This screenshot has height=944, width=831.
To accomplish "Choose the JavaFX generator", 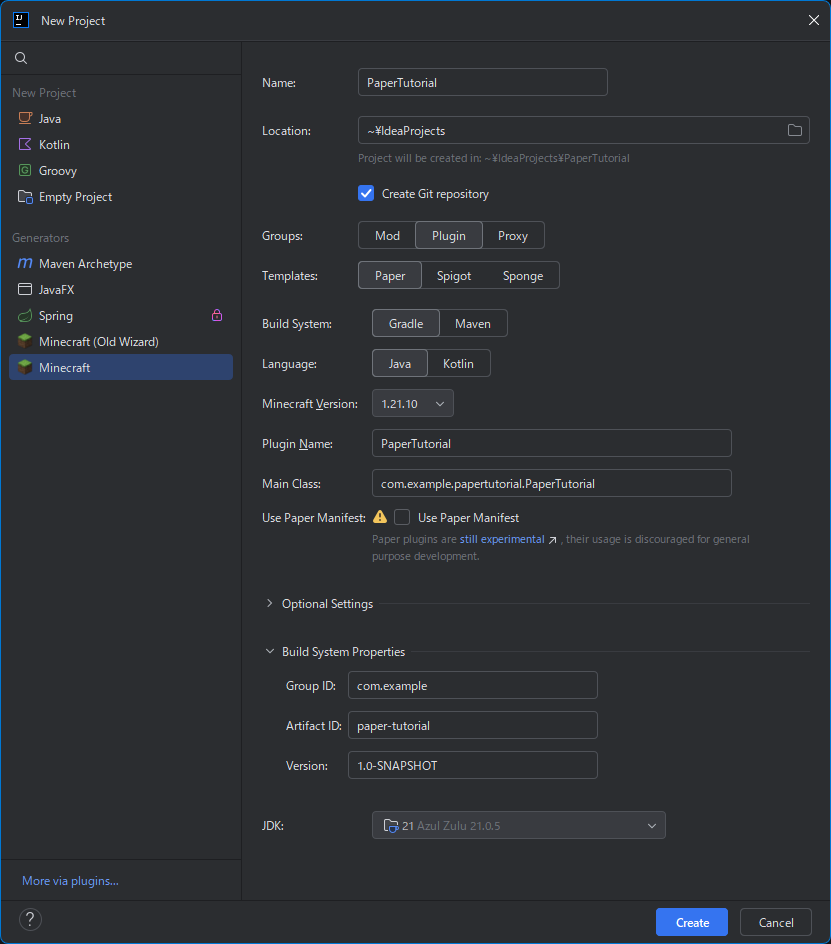I will pyautogui.click(x=56, y=290).
